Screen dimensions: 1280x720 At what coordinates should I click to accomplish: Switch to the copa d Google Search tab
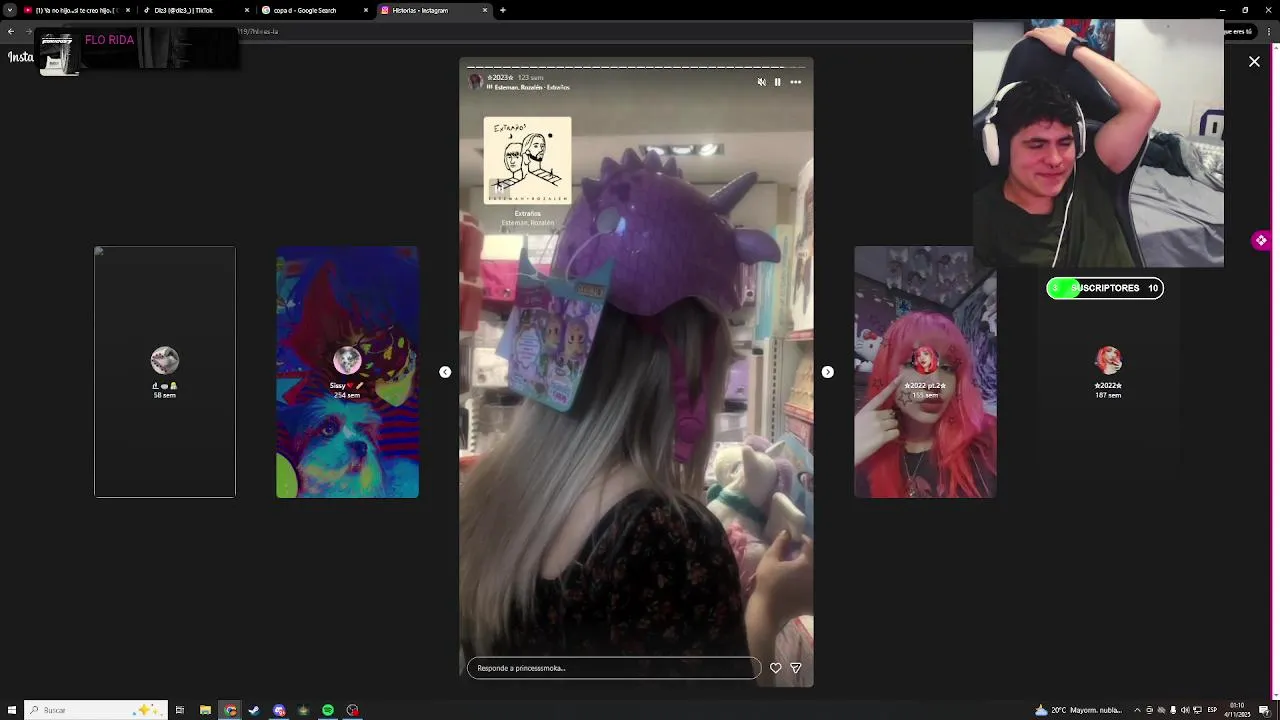click(314, 10)
